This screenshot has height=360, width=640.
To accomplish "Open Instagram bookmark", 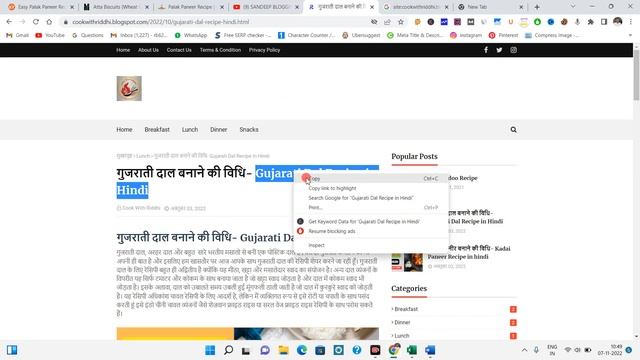I will point(466,35).
